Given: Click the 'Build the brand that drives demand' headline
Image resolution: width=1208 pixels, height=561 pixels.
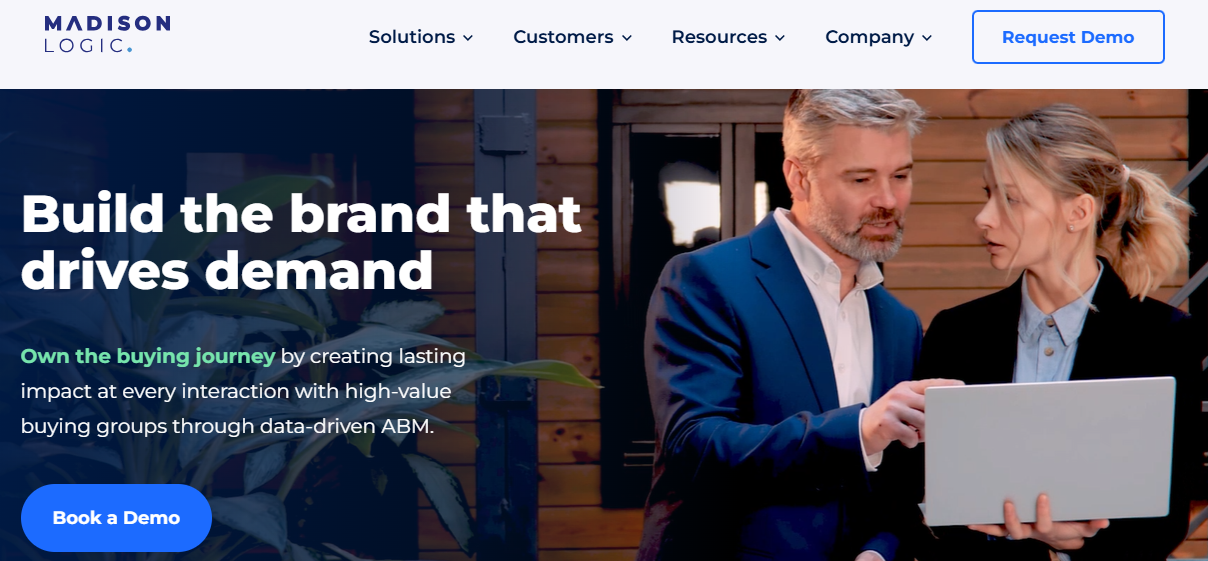Looking at the screenshot, I should (x=301, y=241).
